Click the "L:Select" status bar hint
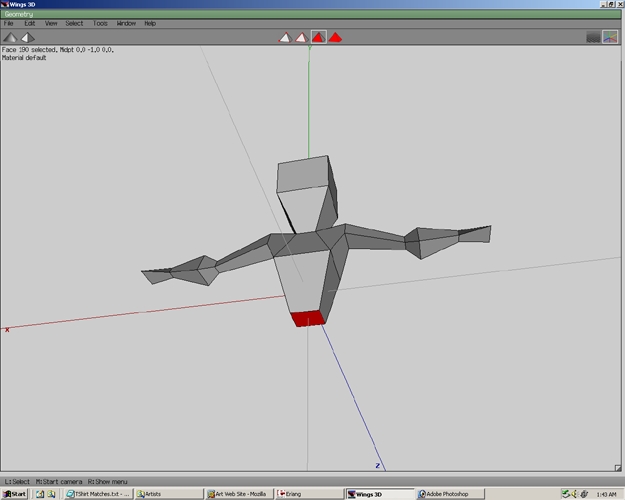Viewport: 625px width, 500px height. (17, 482)
